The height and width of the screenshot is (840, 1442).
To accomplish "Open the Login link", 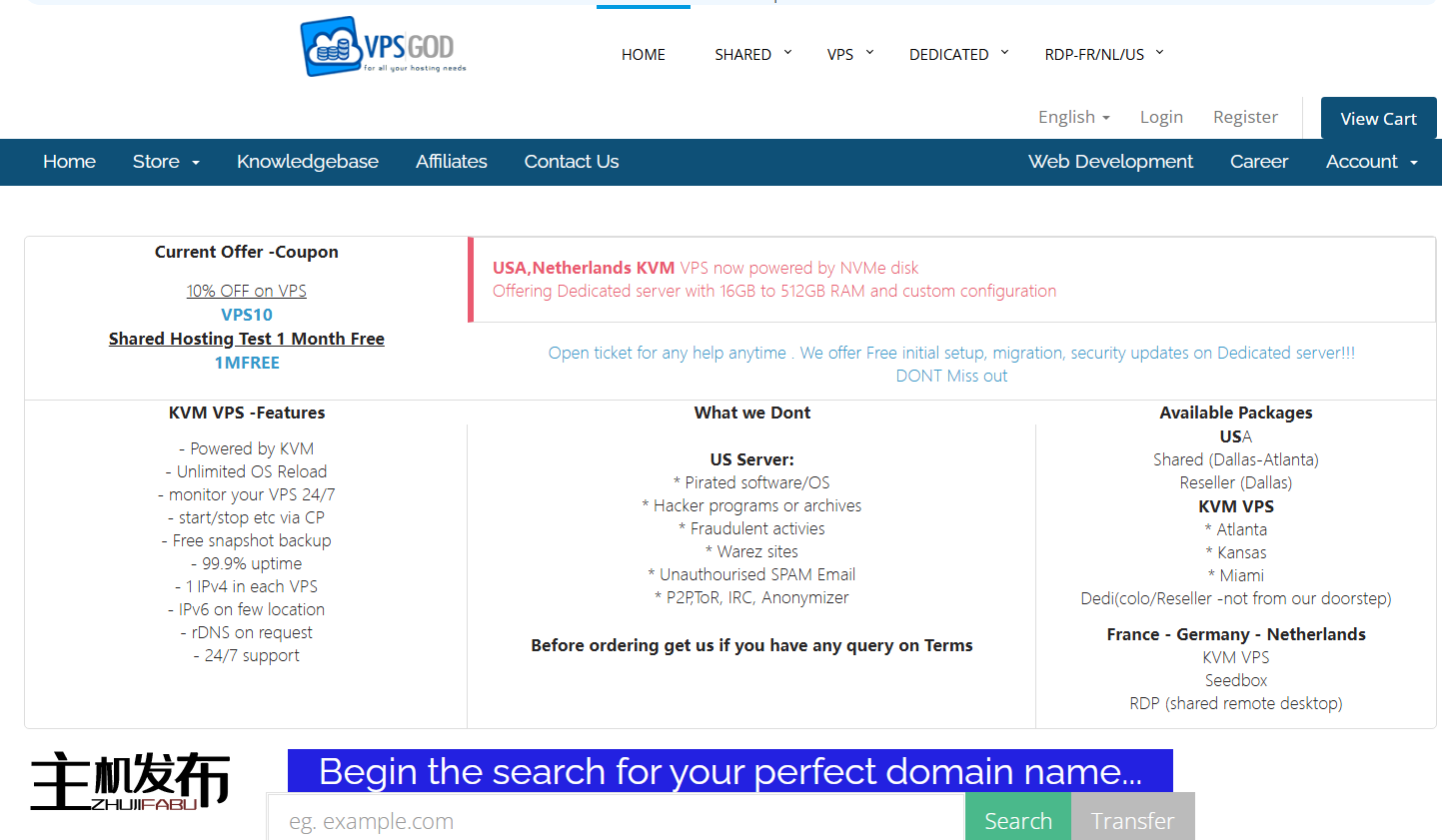I will click(1161, 117).
